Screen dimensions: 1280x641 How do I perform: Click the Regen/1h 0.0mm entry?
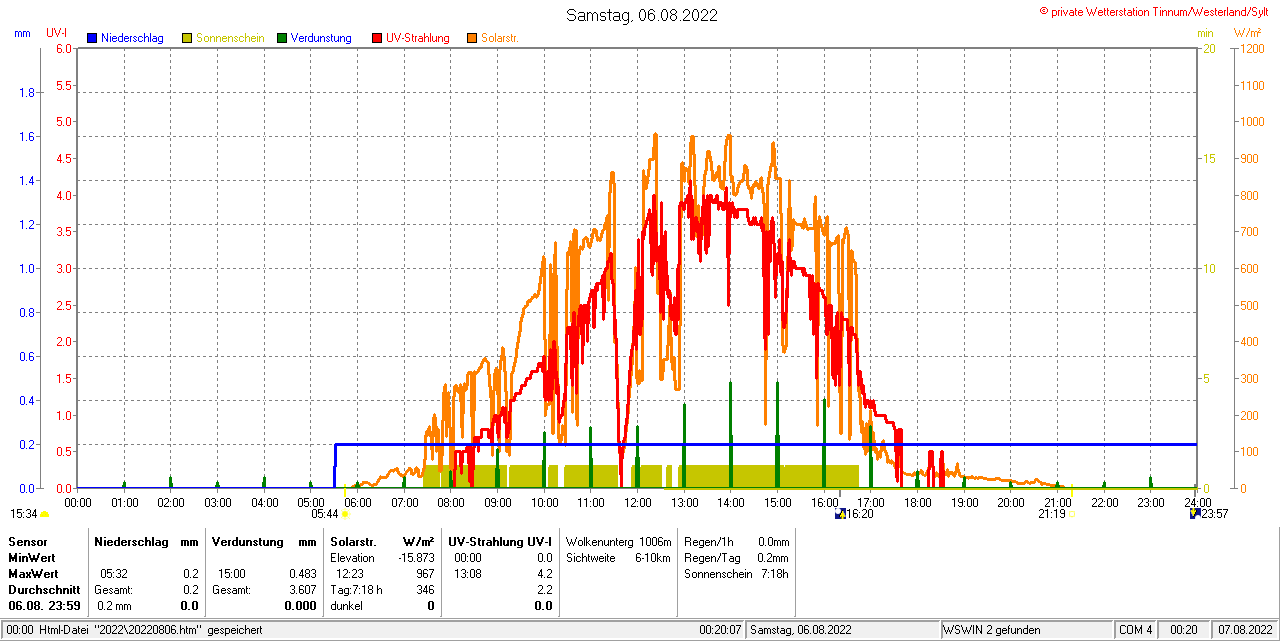click(x=737, y=541)
